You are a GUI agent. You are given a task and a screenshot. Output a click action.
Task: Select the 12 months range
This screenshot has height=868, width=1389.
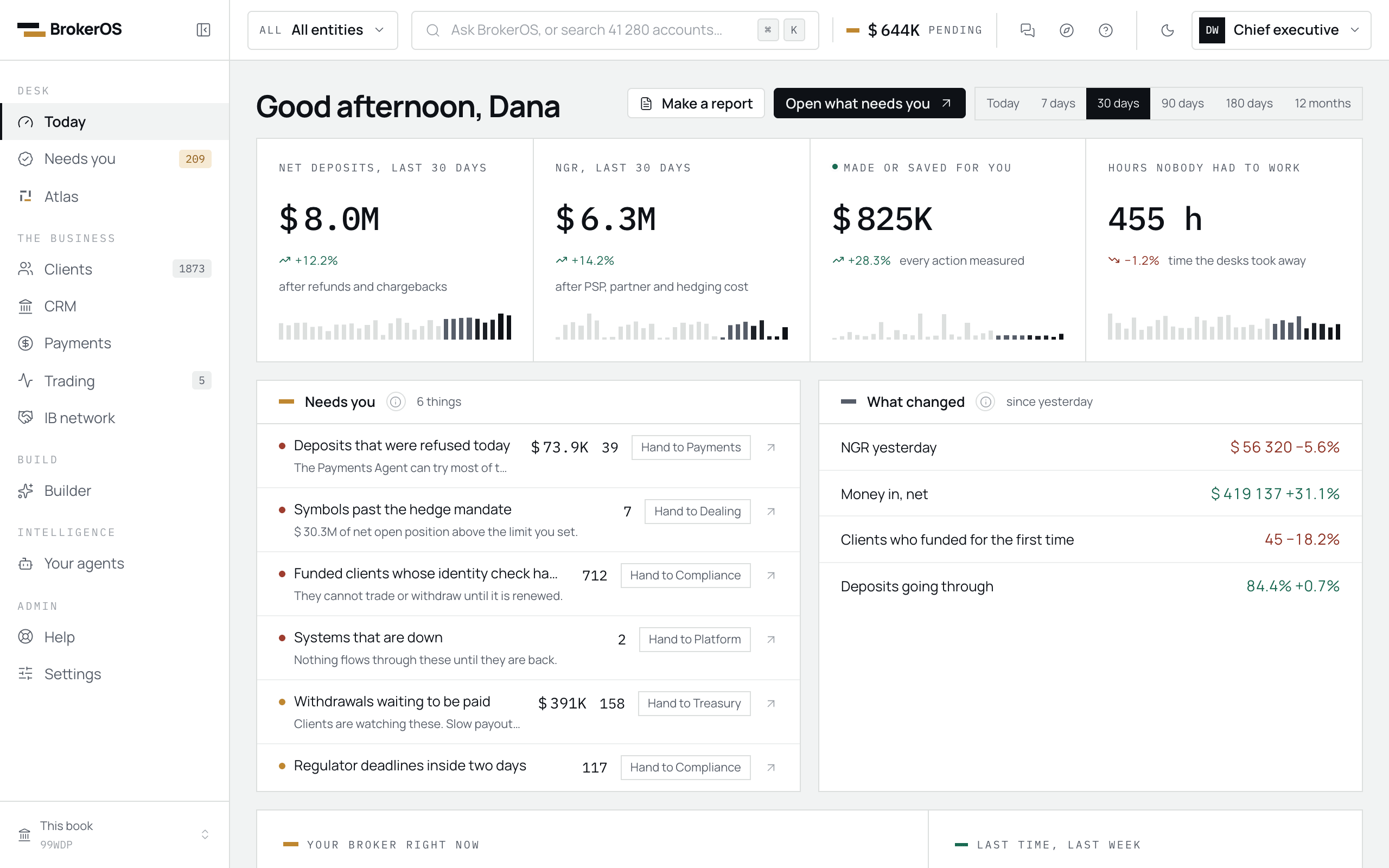pos(1322,103)
